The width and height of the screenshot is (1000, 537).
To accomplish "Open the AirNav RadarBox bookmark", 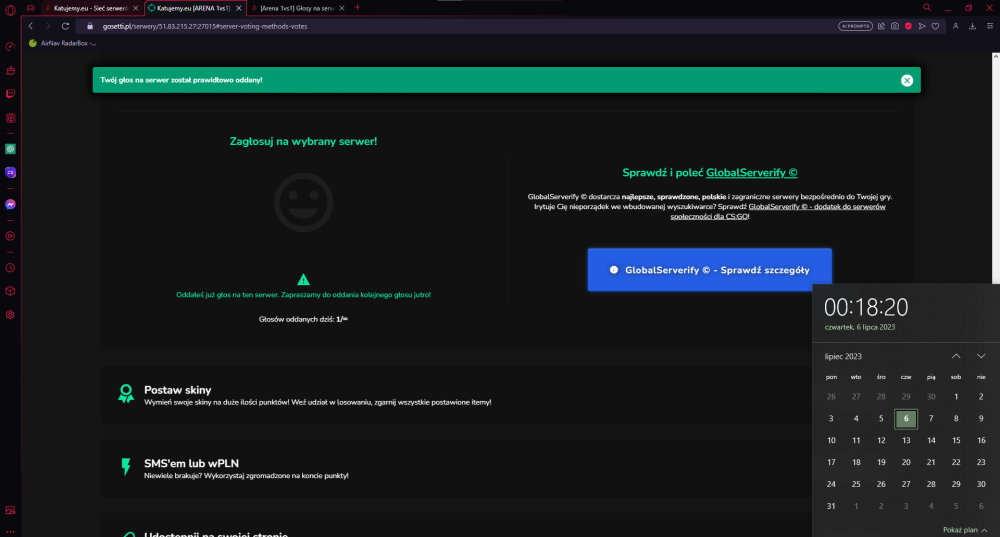I will [x=62, y=43].
